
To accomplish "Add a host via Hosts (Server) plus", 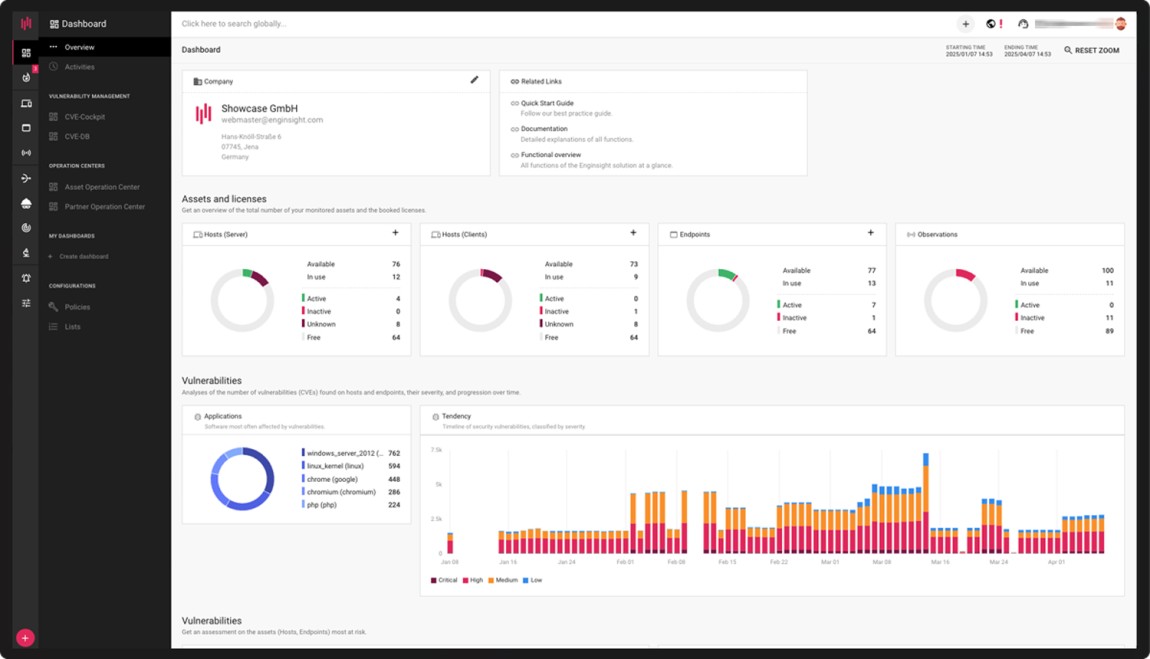I will (x=395, y=233).
